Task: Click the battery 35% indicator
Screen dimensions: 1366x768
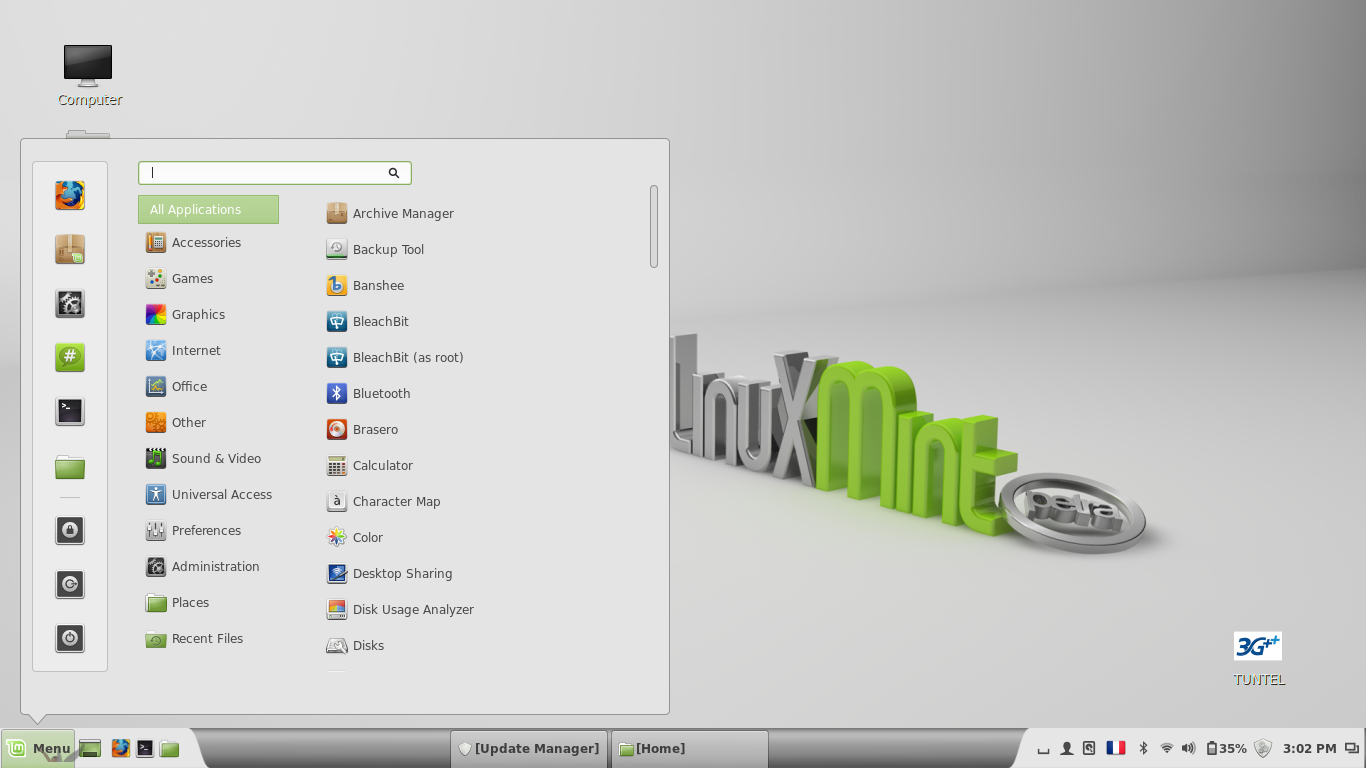Action: [1226, 748]
